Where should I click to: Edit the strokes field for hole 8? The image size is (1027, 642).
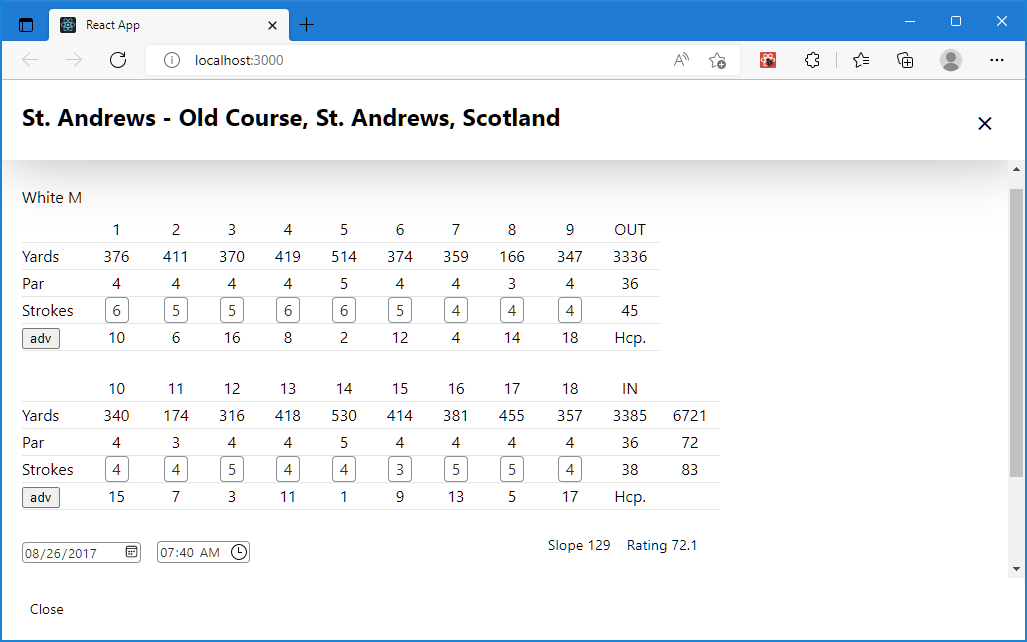click(x=512, y=311)
